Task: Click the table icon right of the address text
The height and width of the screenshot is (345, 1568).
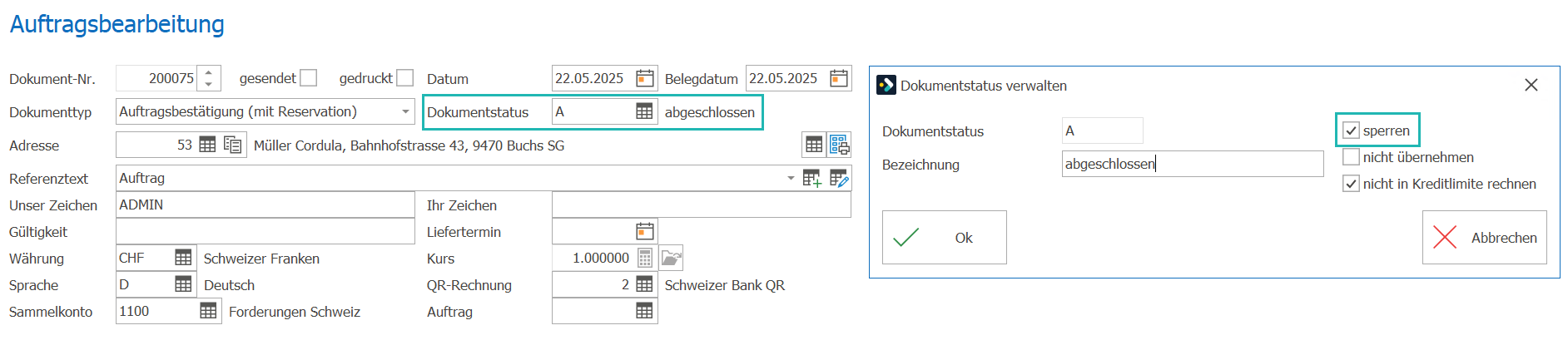Action: tap(814, 145)
